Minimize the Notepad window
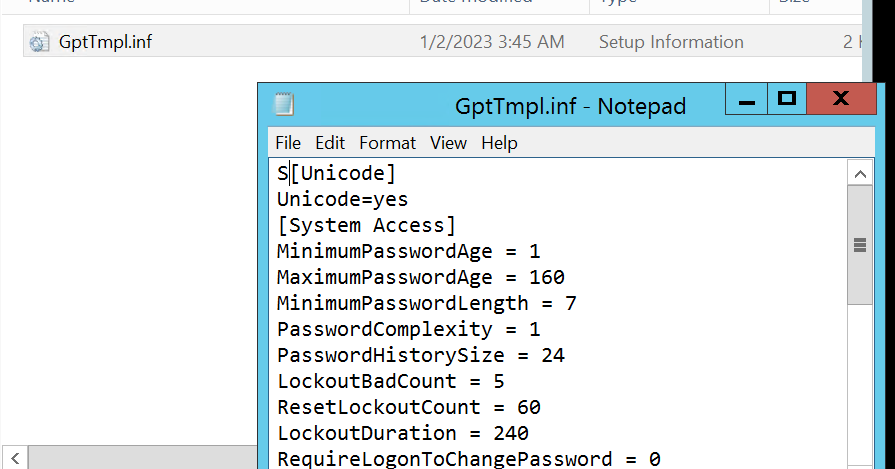895x469 pixels. point(746,99)
